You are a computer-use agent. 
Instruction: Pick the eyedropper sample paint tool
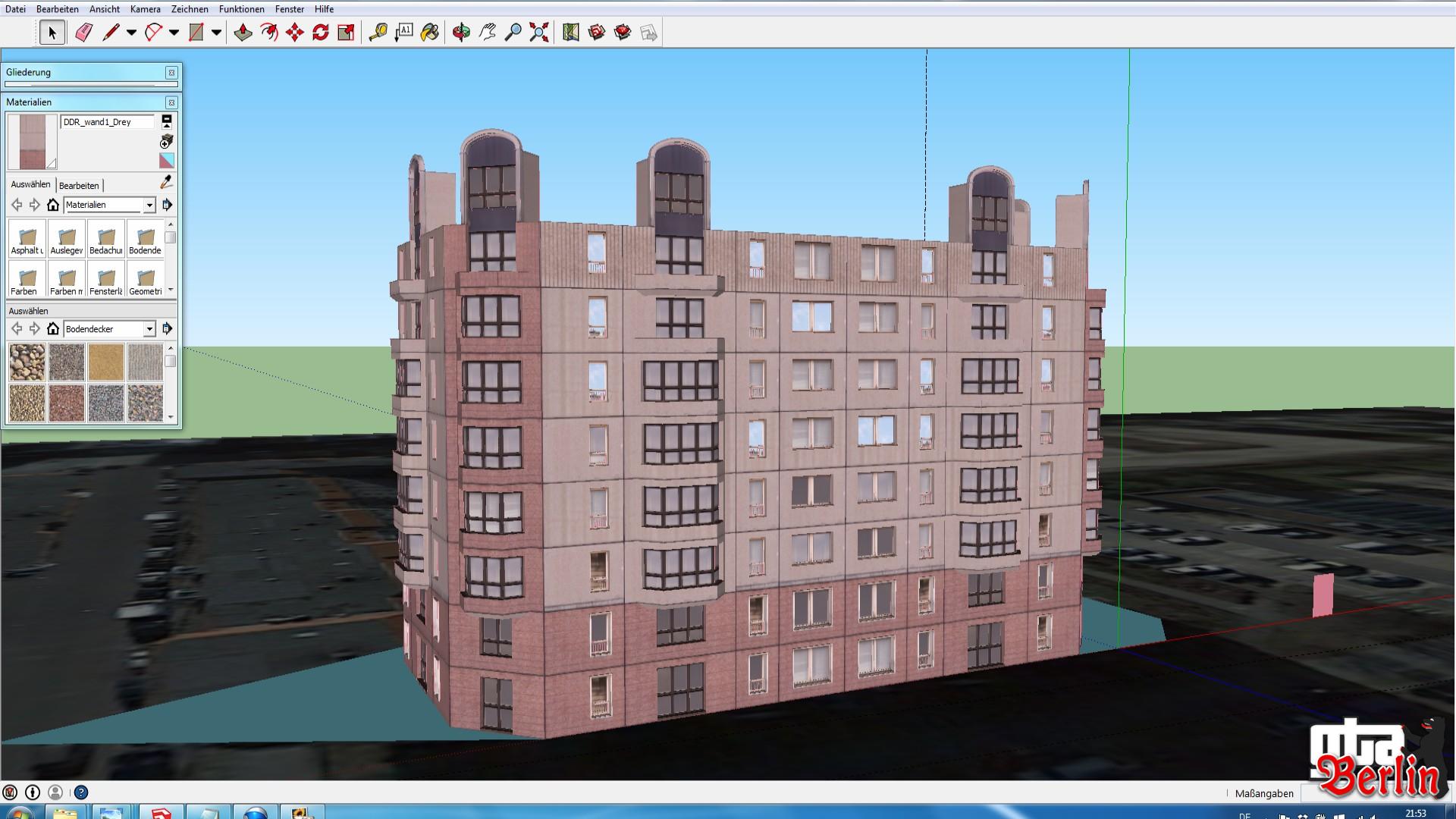(167, 182)
